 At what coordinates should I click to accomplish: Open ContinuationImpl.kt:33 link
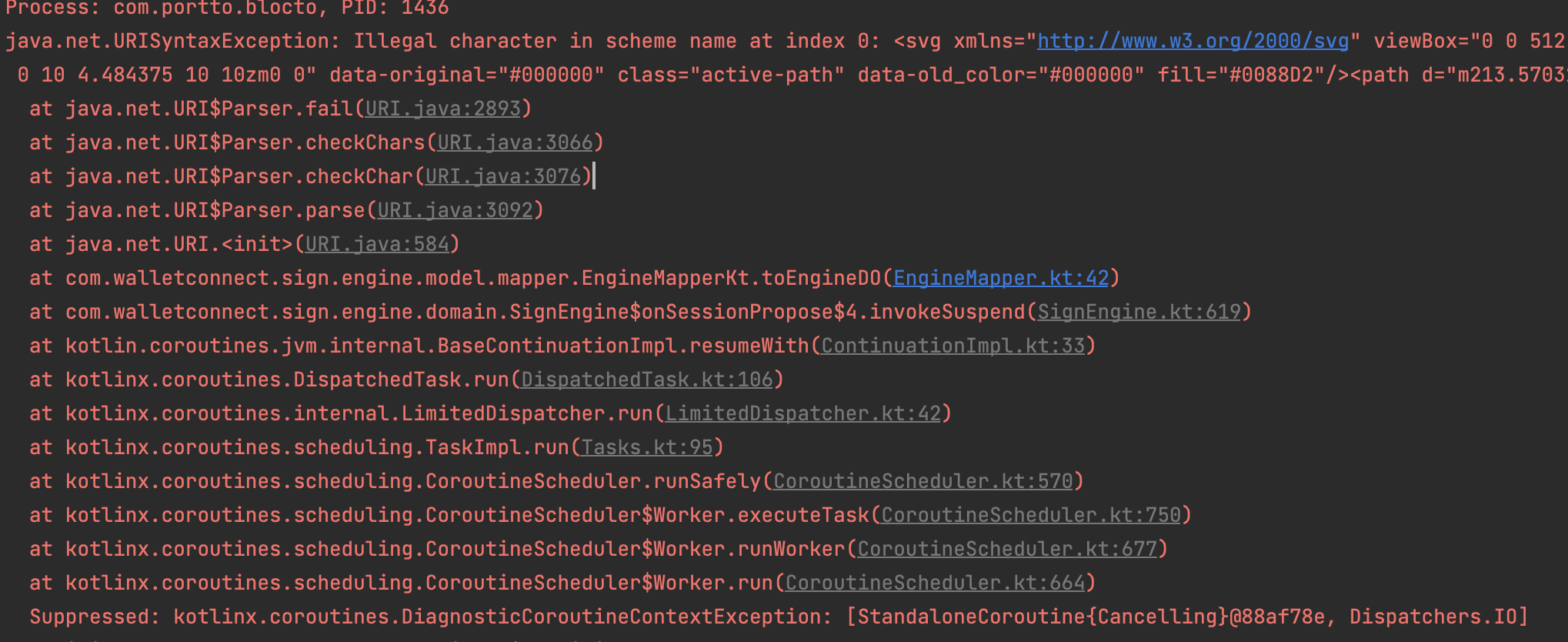pyautogui.click(x=953, y=346)
